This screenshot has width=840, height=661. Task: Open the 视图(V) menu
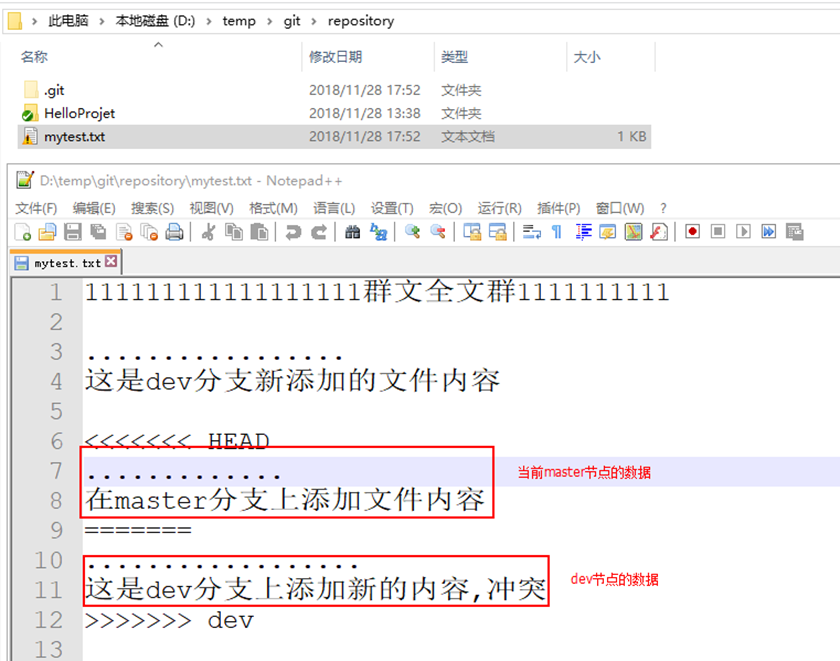point(212,208)
